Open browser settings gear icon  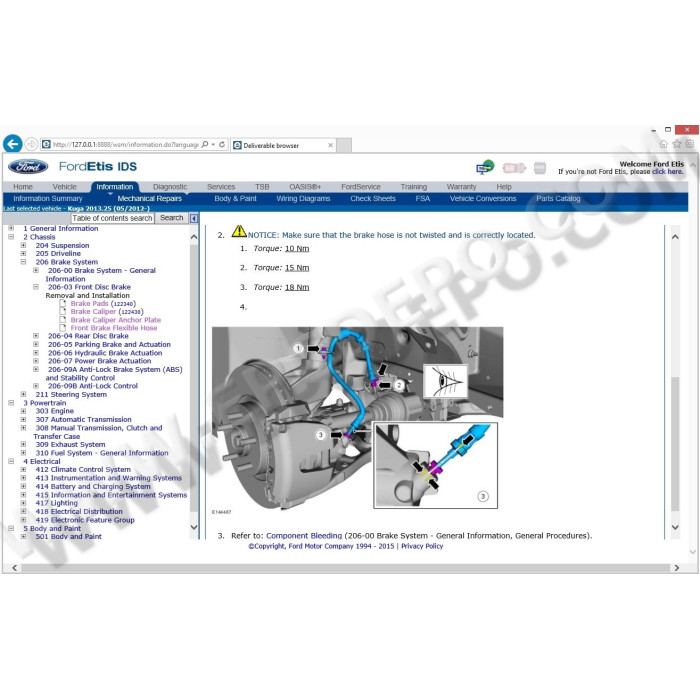(690, 144)
